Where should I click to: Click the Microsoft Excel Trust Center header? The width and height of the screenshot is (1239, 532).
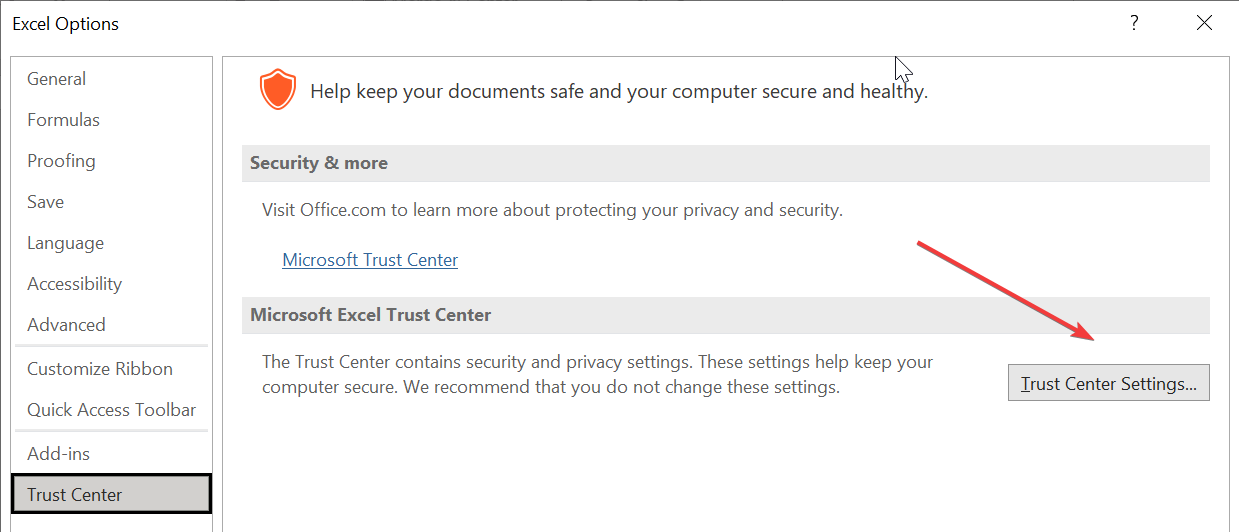[371, 315]
